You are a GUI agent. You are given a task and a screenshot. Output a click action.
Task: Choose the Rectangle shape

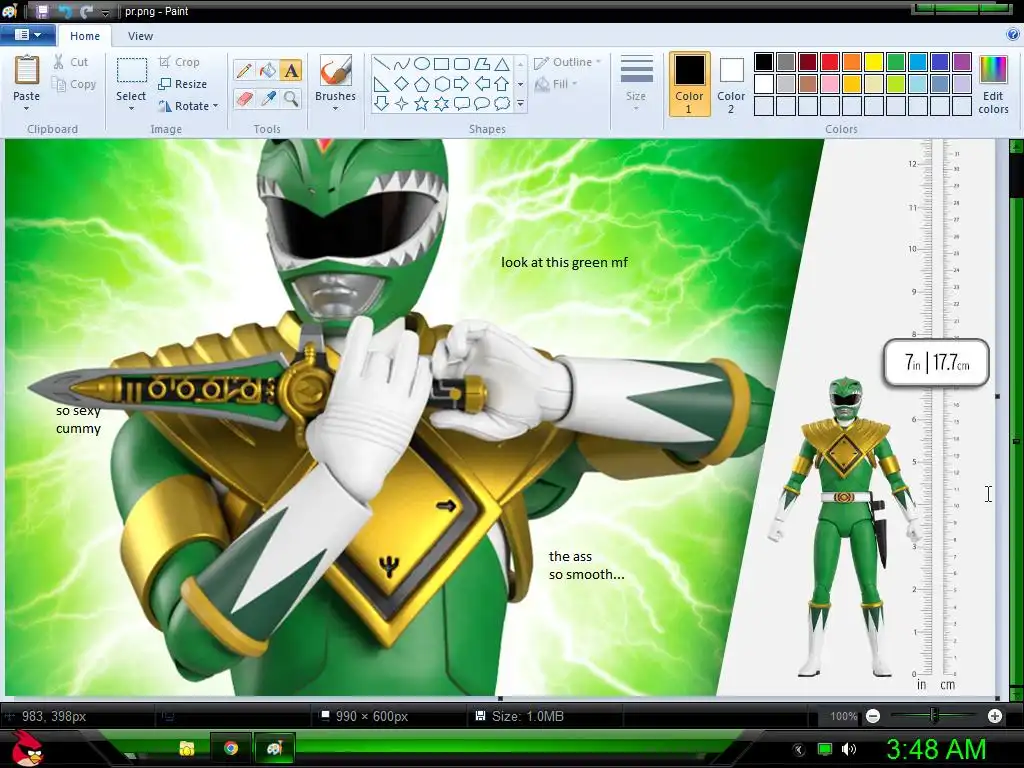pyautogui.click(x=442, y=64)
